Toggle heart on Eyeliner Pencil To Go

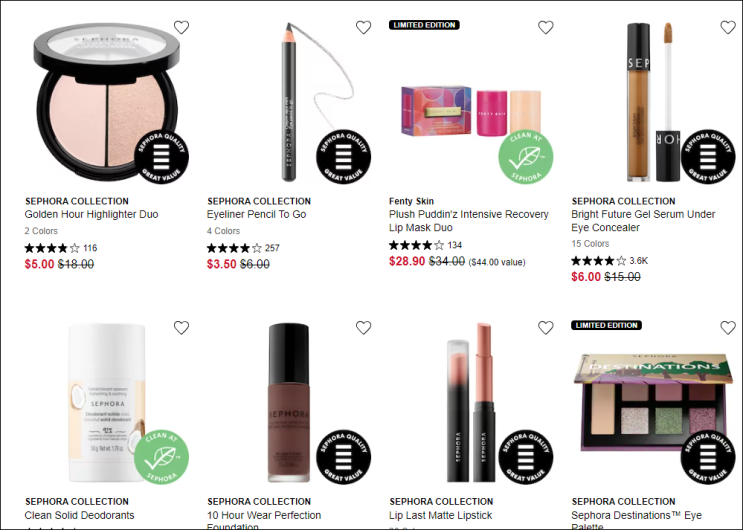pos(363,27)
